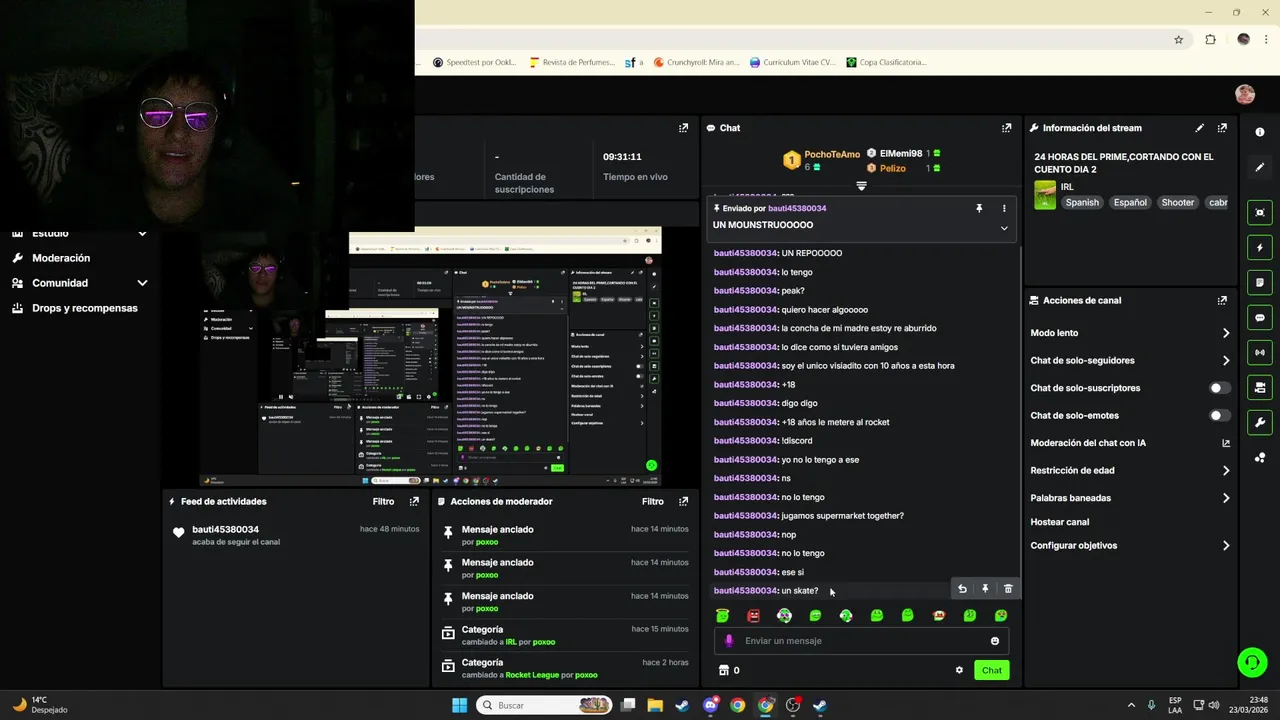Expand Palabras baneadas options
This screenshot has width=1280, height=720.
point(1226,498)
